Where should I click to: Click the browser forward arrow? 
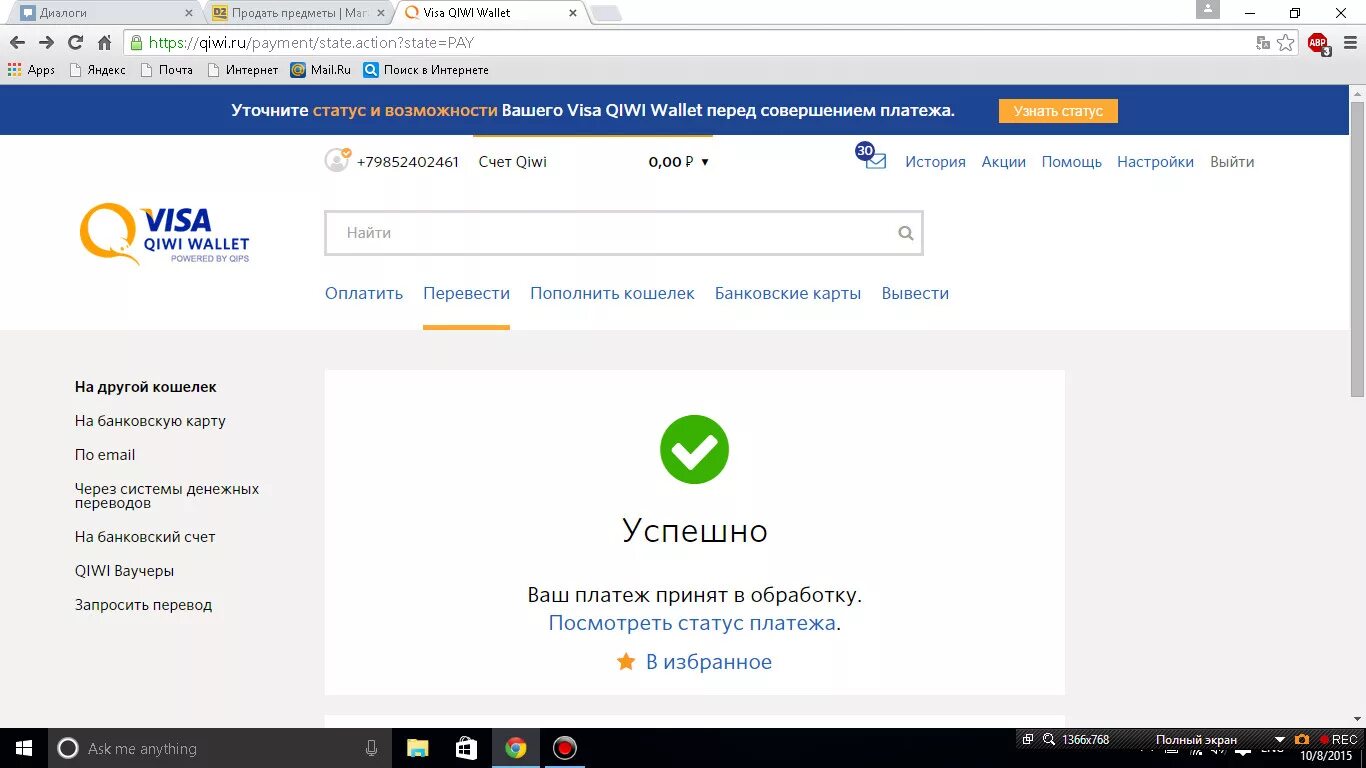coord(46,42)
